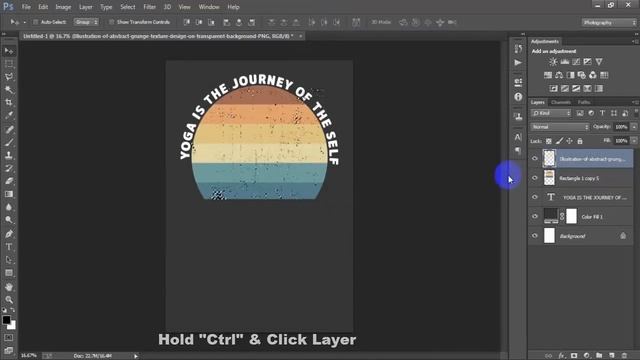Screen dimensions: 640x360
Task: Create a new layer
Action: pos(611,356)
